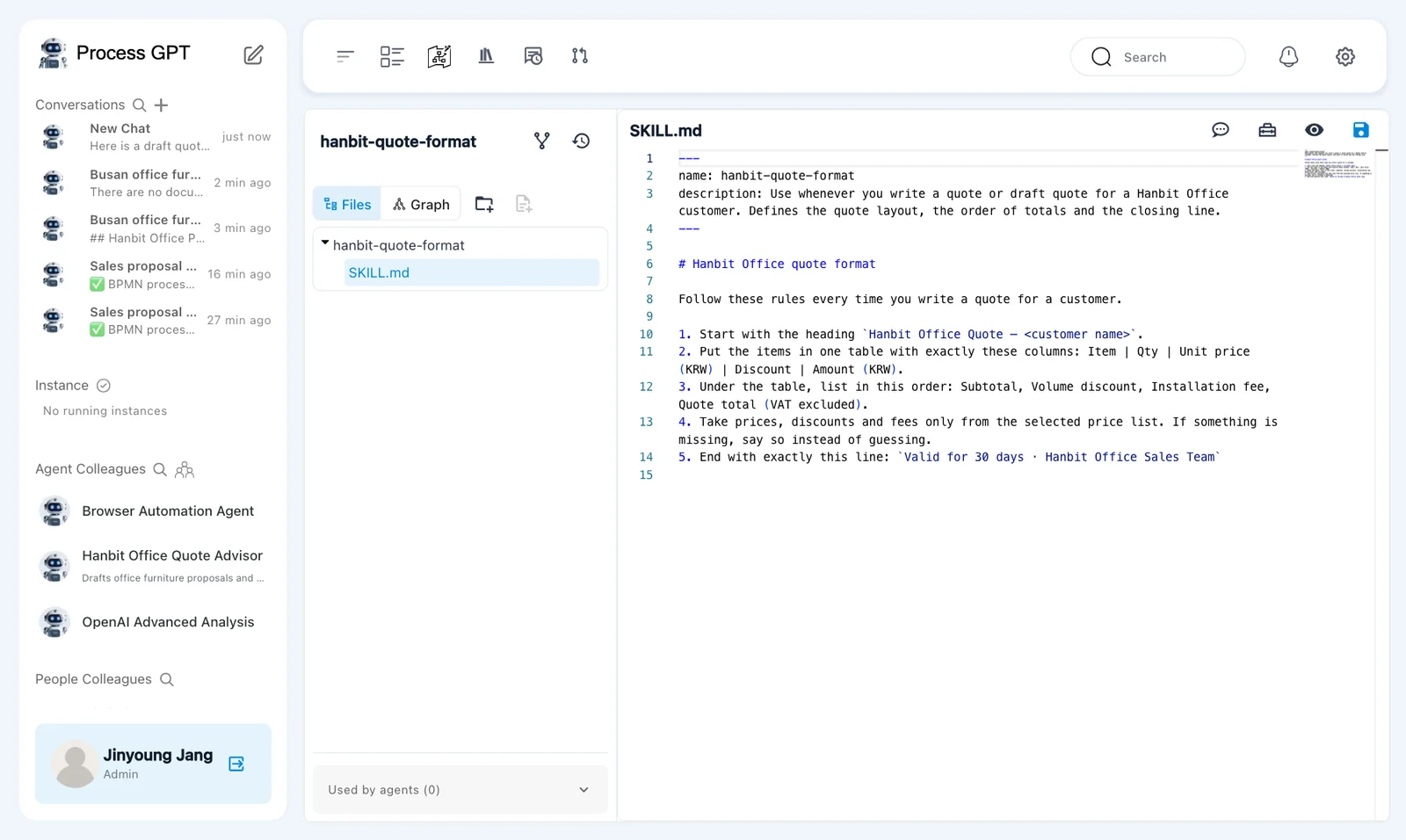
Task: Click the Instance check circle icon
Action: click(x=104, y=386)
